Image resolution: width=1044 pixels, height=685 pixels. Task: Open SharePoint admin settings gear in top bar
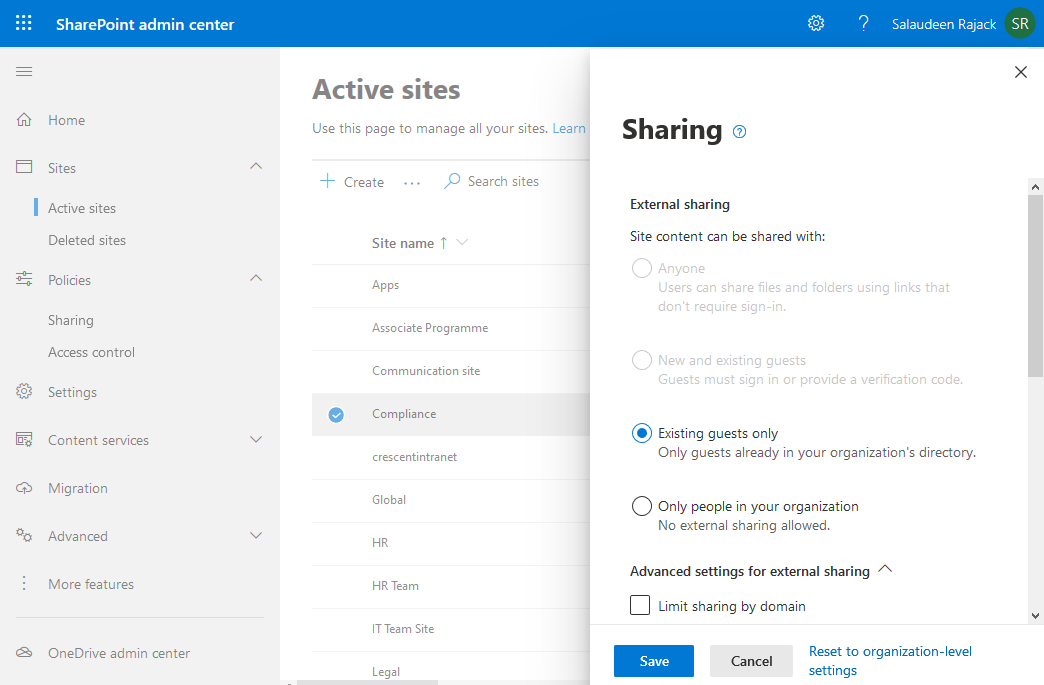click(x=816, y=23)
